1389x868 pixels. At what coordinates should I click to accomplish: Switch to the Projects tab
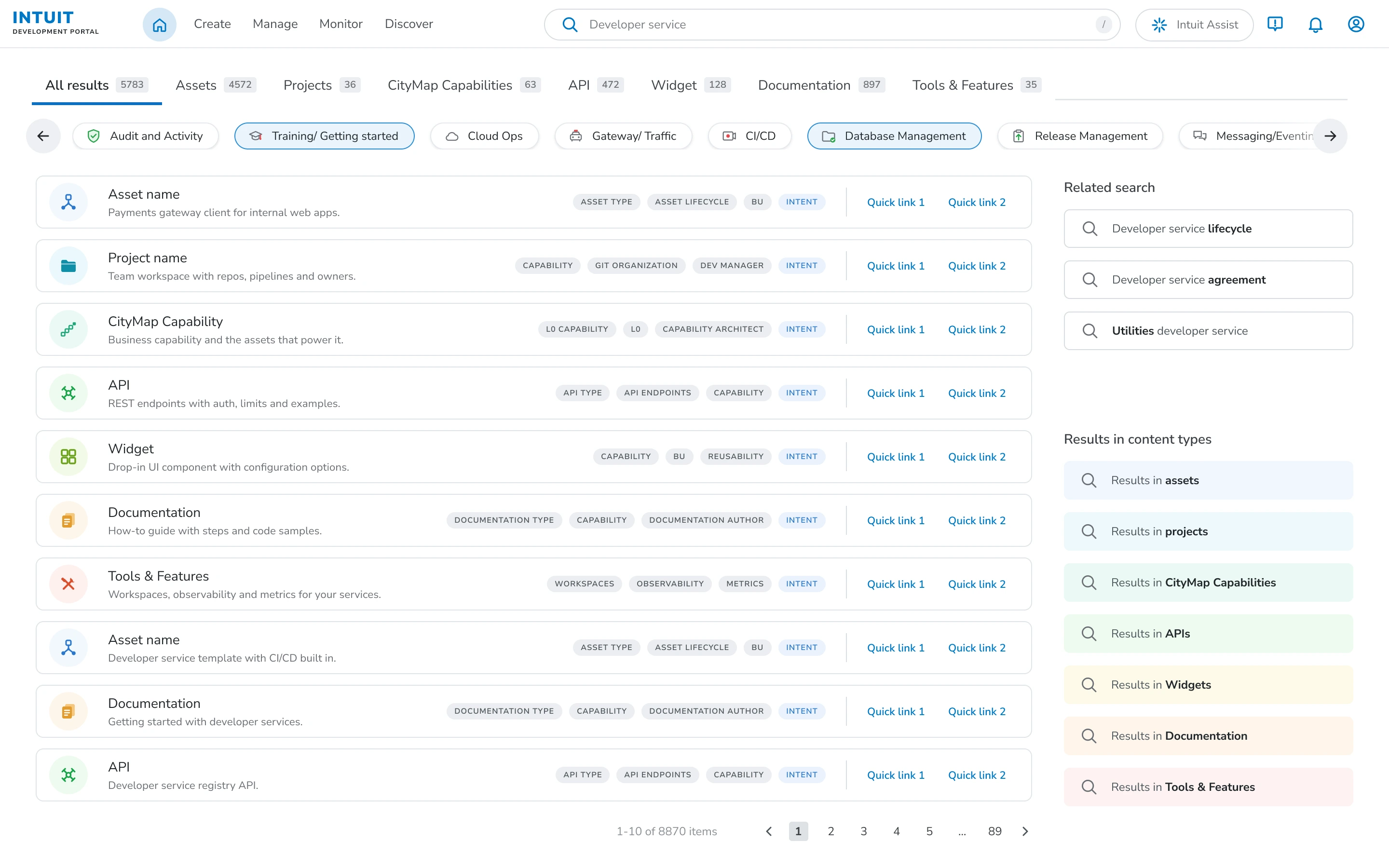(x=321, y=85)
